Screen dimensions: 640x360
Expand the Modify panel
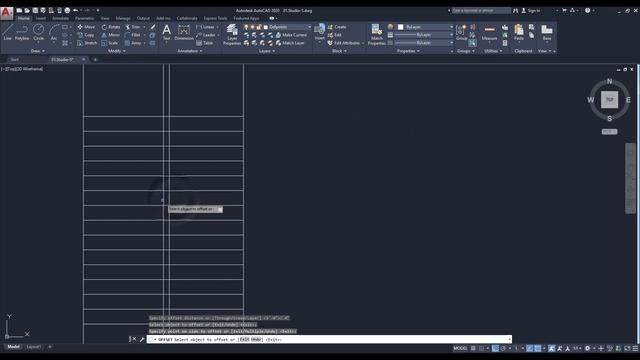(x=117, y=51)
